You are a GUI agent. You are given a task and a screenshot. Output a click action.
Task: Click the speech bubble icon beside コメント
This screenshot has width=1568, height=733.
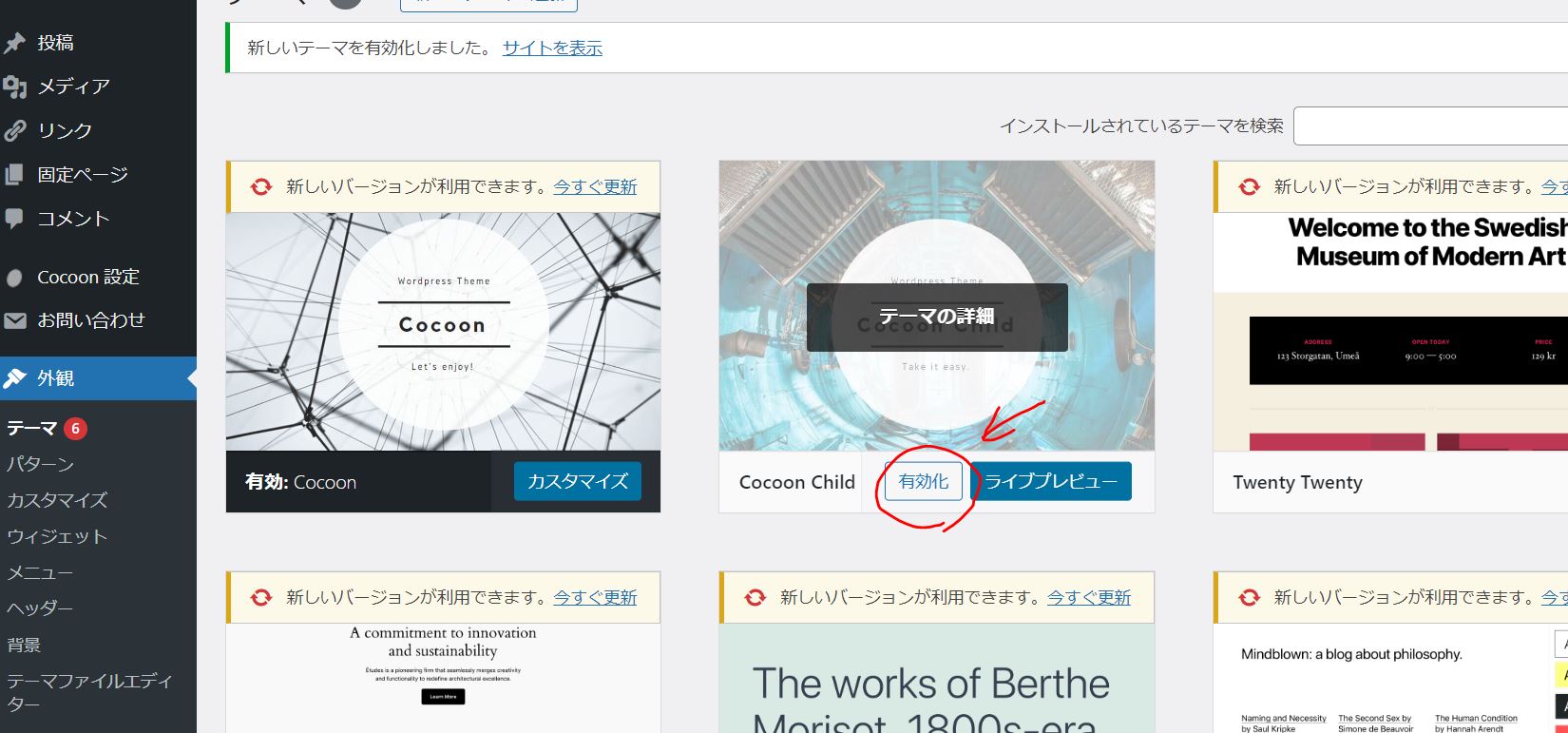click(14, 219)
